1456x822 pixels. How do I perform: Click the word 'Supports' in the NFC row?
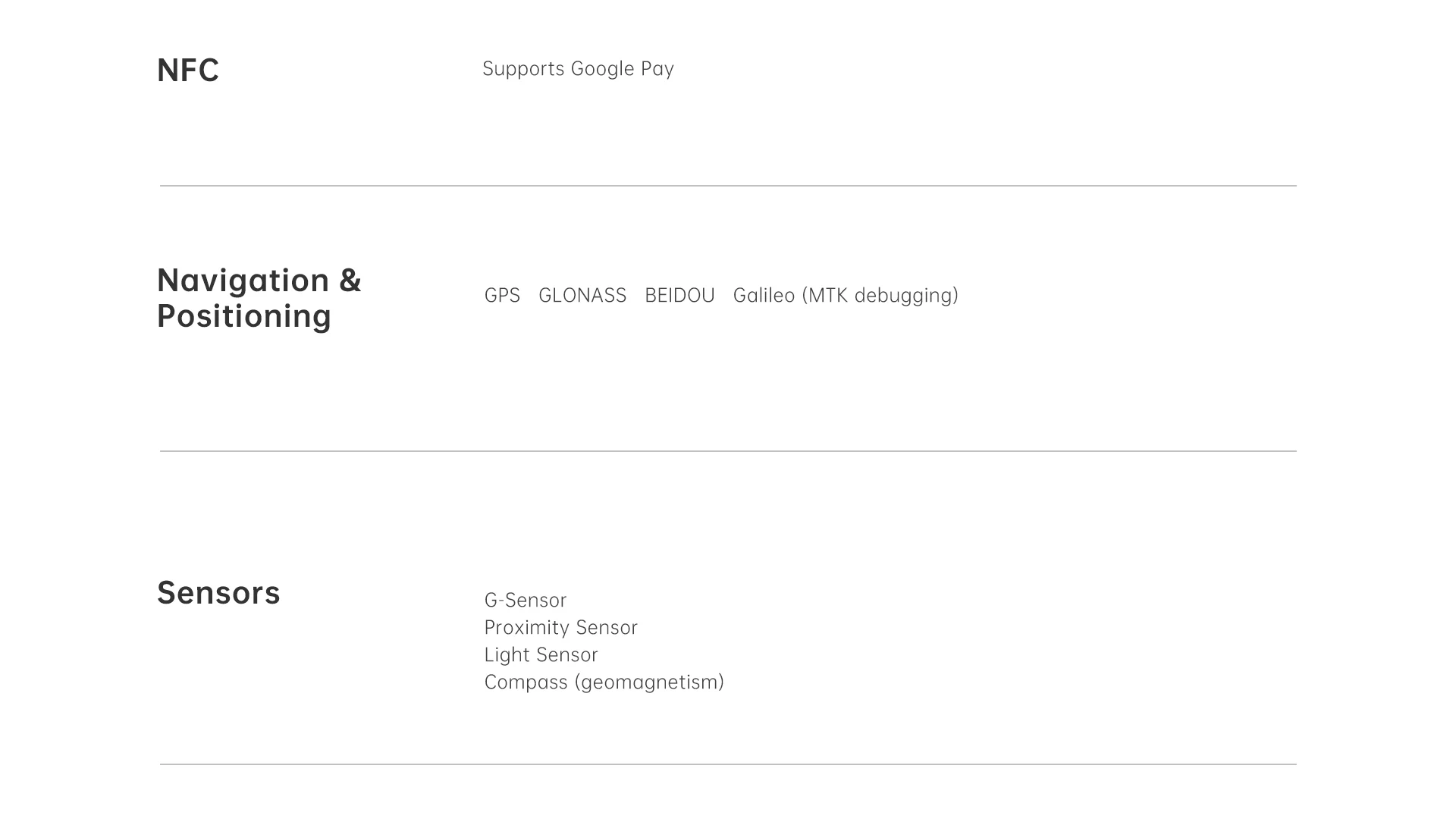tap(523, 69)
